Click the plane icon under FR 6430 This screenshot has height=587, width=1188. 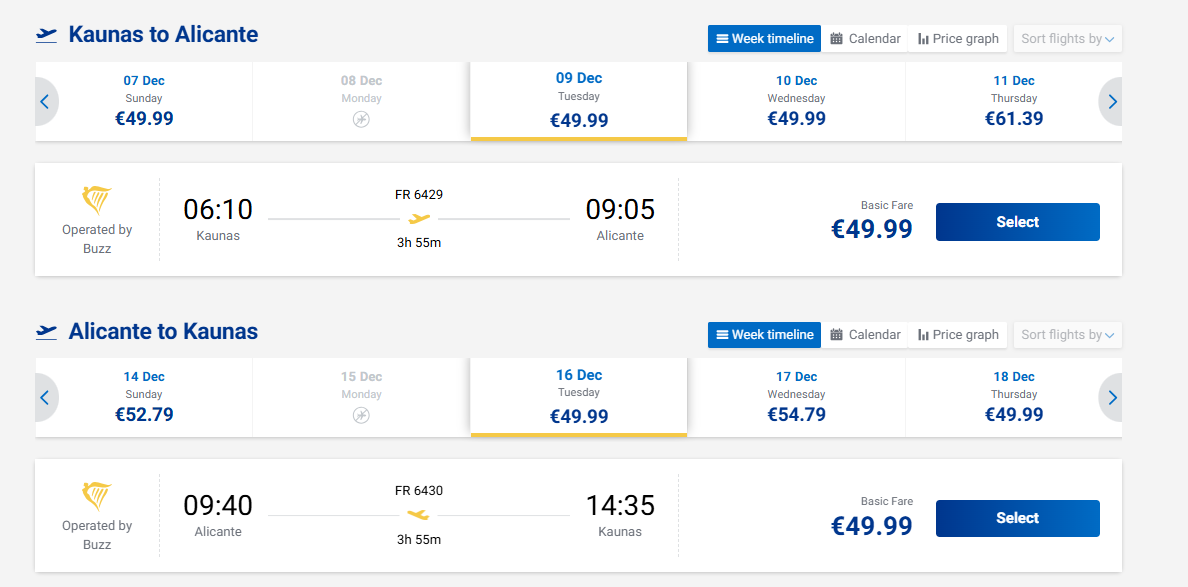pos(418,515)
